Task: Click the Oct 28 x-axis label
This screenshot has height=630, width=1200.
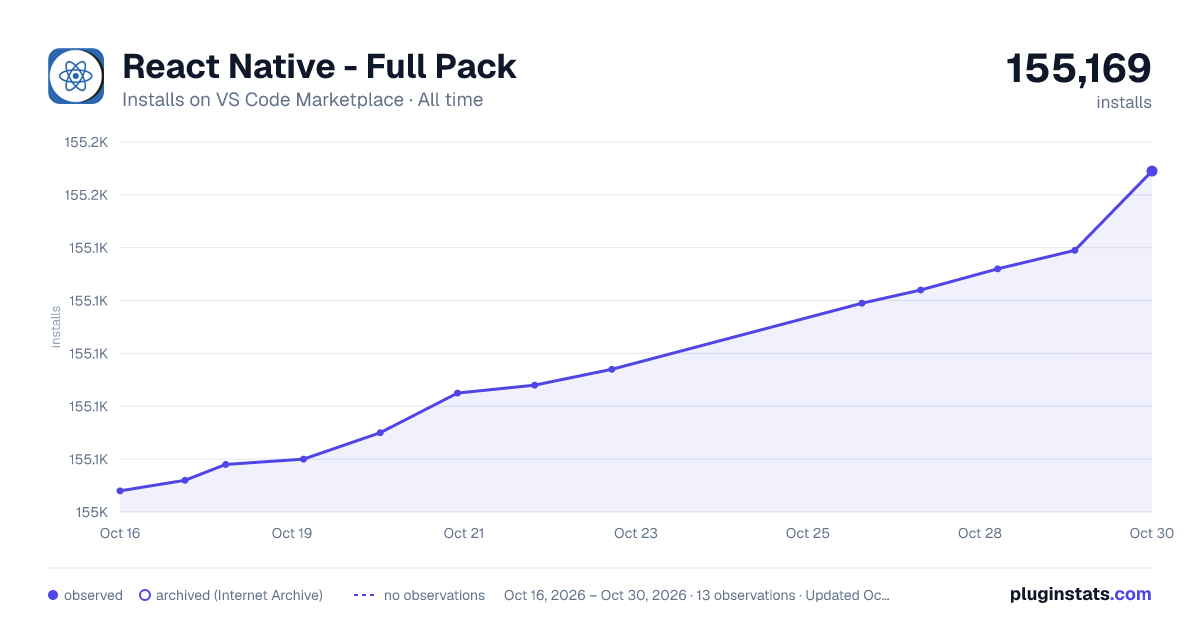Action: 980,533
